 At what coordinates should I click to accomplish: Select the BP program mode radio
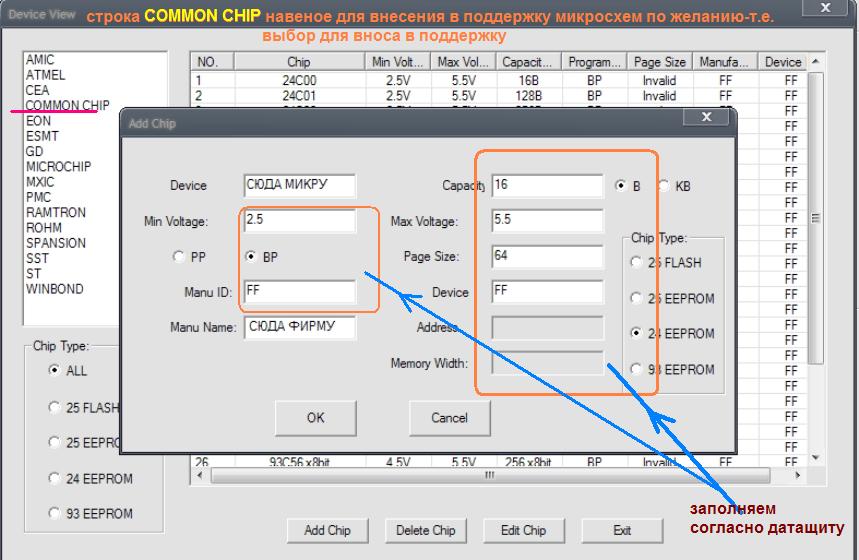coord(251,257)
